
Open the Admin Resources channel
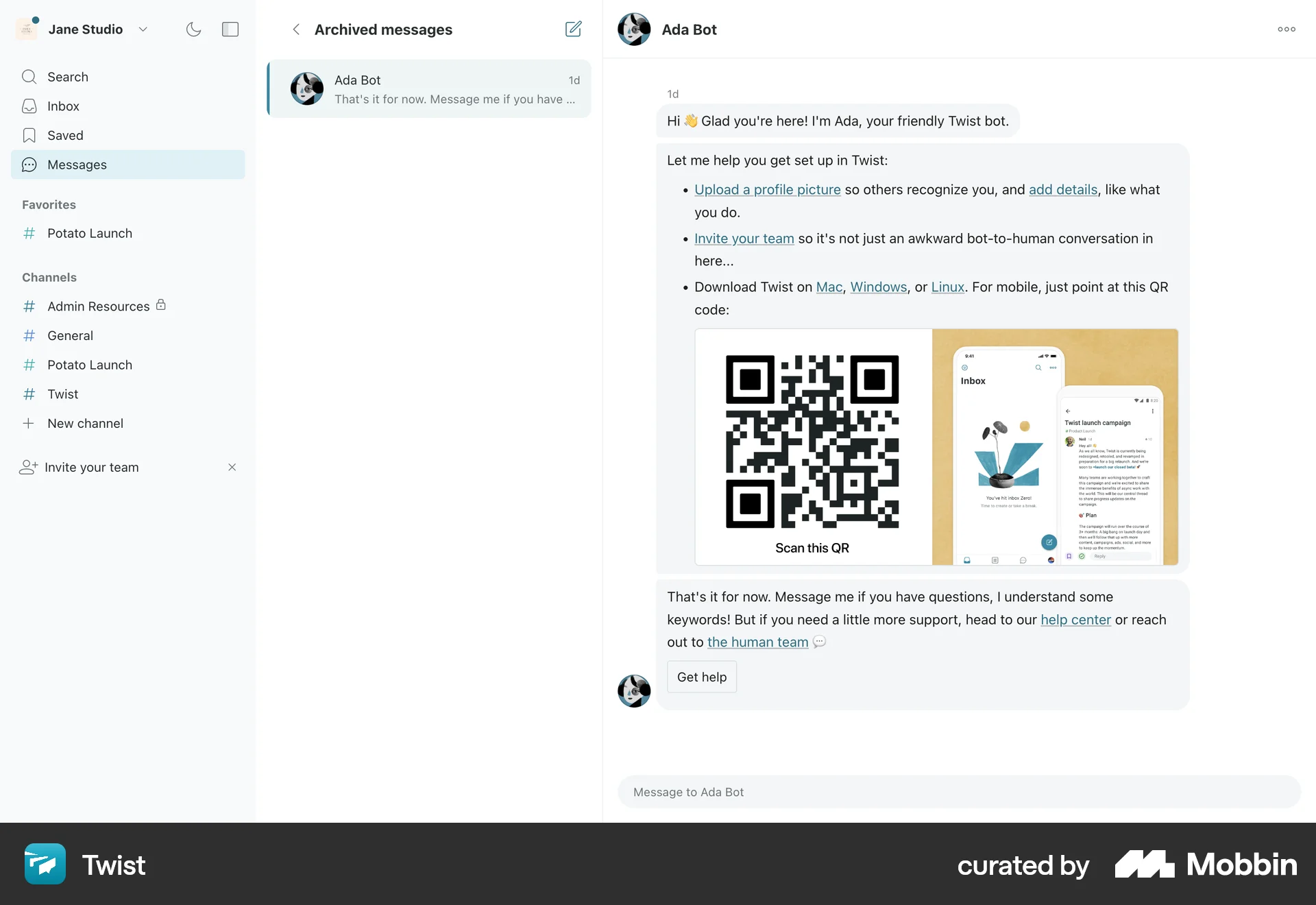tap(98, 306)
